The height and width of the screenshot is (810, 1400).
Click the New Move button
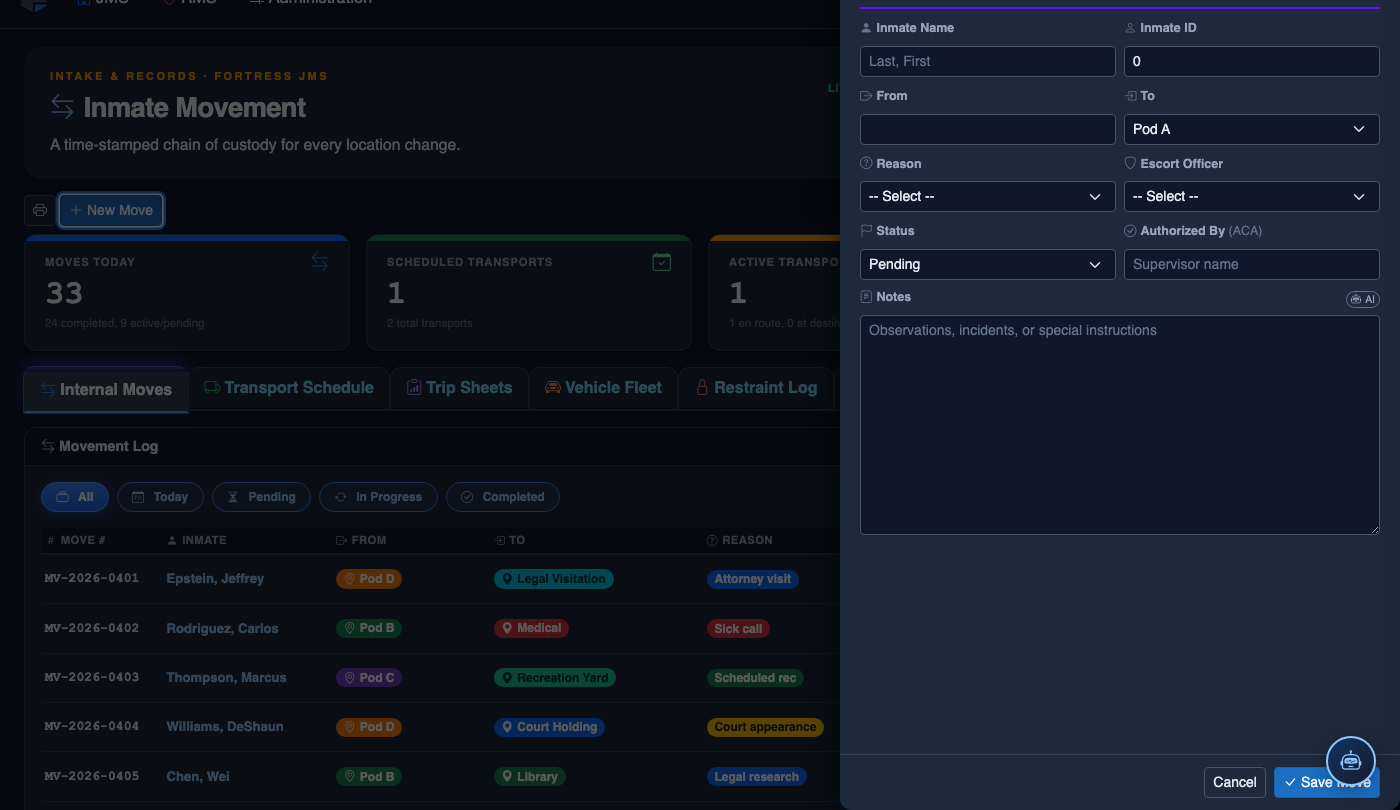(x=111, y=210)
